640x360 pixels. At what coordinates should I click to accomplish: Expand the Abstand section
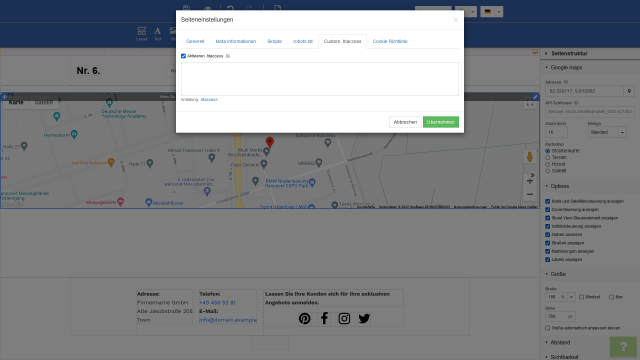click(560, 342)
